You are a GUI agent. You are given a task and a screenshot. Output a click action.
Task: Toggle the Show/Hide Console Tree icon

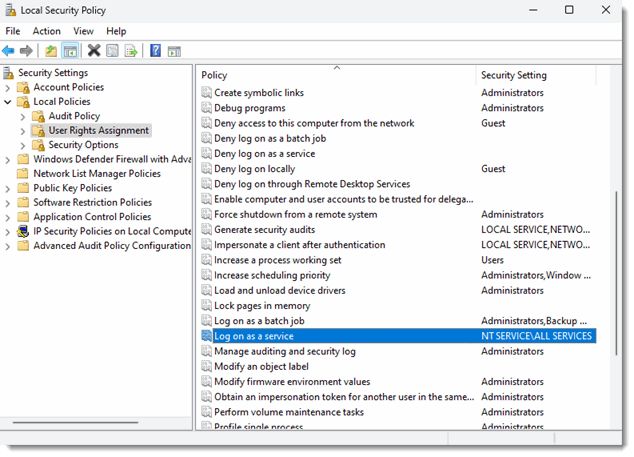[x=70, y=51]
